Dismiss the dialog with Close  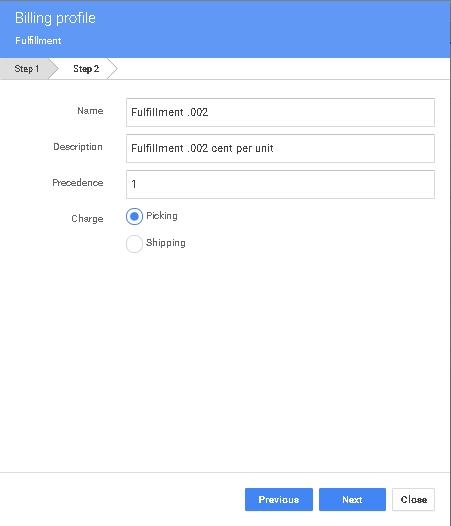click(413, 499)
